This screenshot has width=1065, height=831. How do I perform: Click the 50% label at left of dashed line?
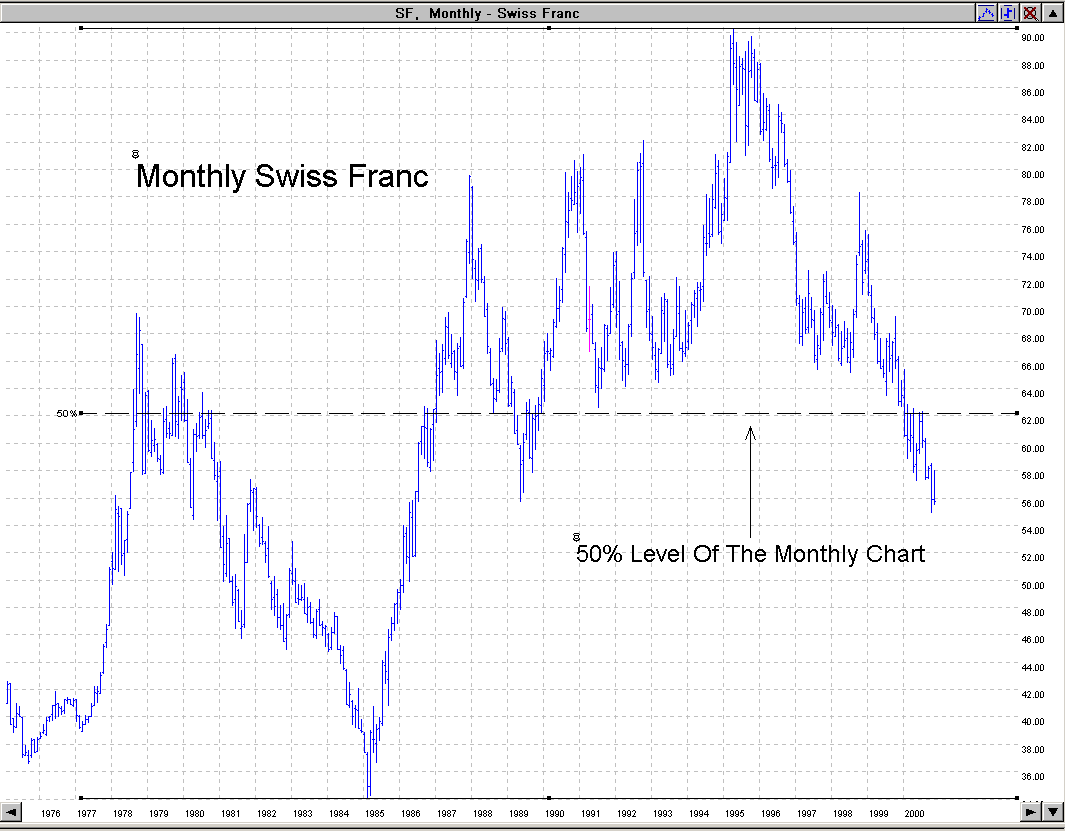(x=66, y=413)
